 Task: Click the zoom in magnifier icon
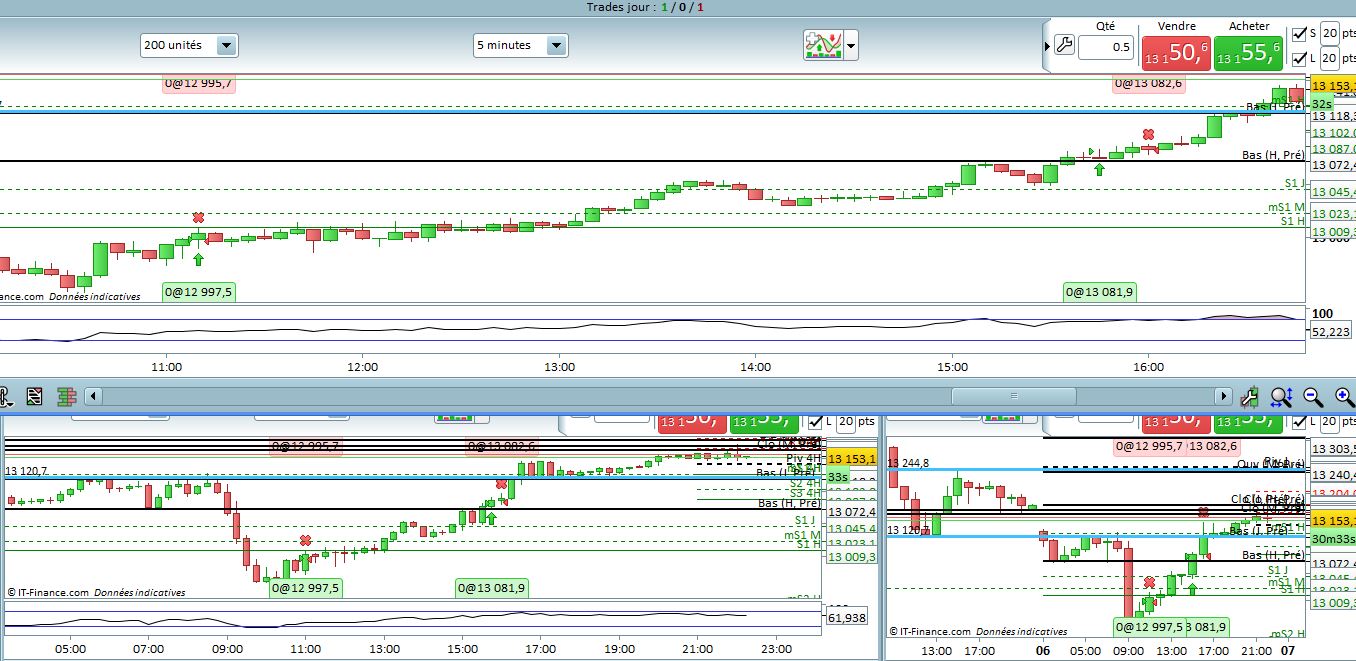[1344, 397]
